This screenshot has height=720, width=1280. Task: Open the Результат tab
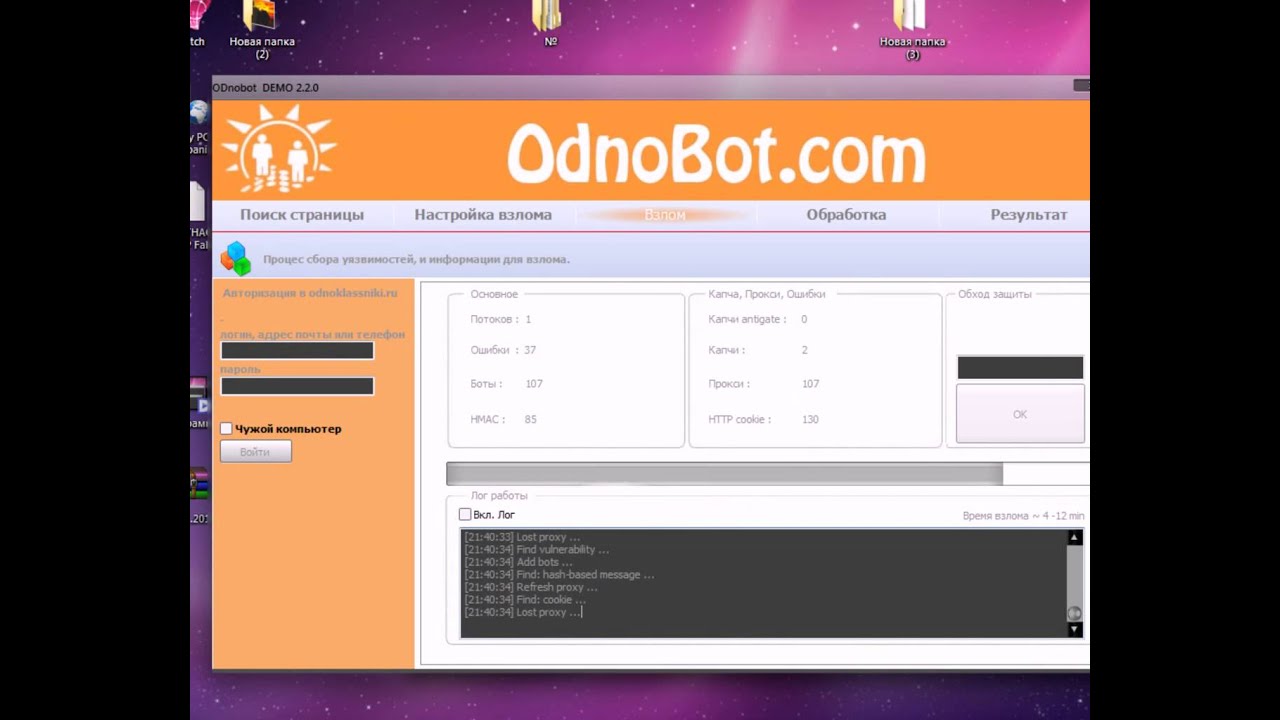[1029, 215]
